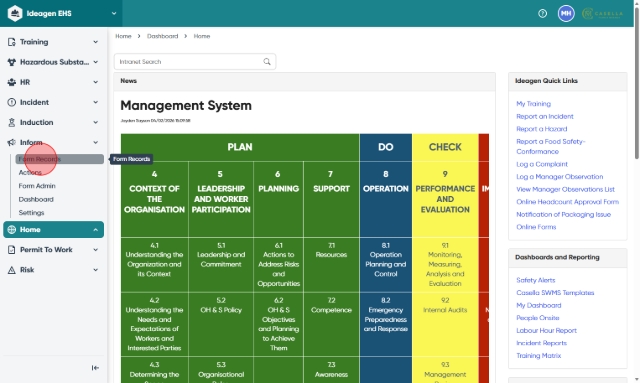Open Report a Hazard link
The width and height of the screenshot is (640, 383).
(542, 129)
